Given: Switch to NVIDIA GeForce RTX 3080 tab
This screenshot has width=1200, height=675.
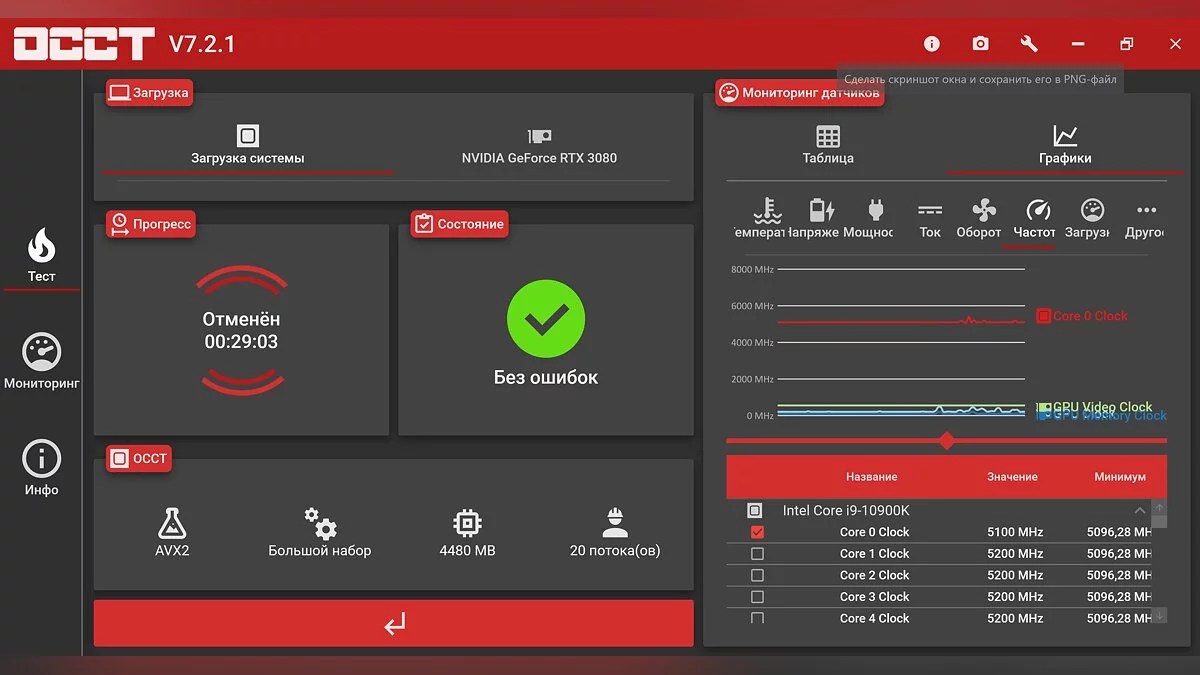Looking at the screenshot, I should [539, 146].
